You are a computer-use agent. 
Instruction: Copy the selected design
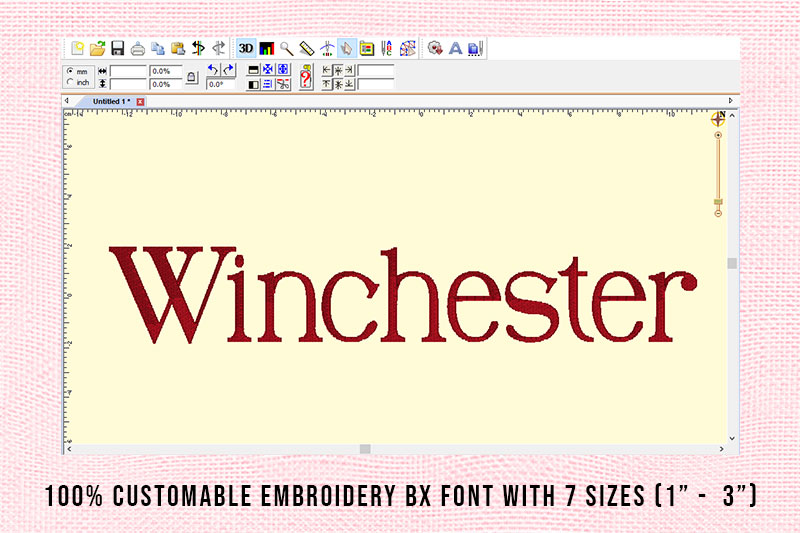pos(158,48)
